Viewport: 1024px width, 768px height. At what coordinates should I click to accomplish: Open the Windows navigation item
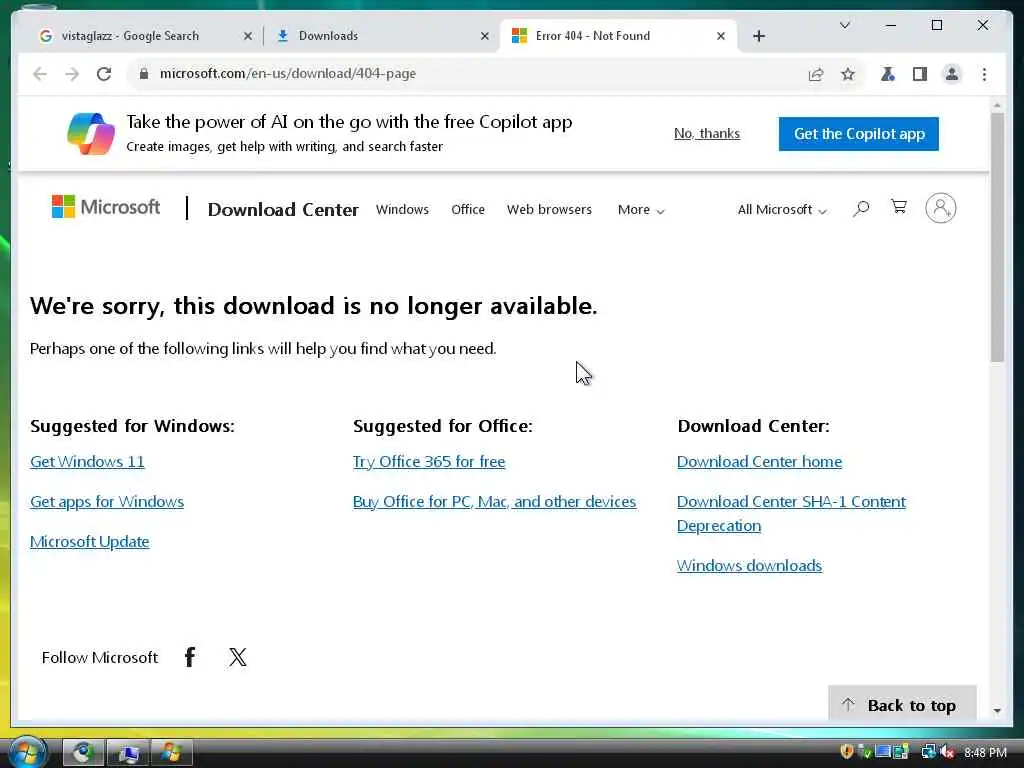pyautogui.click(x=402, y=210)
